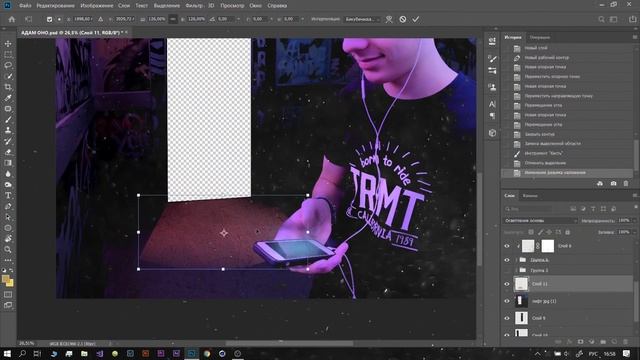Image resolution: width=640 pixels, height=360 pixels.
Task: Select the Rectangular Marquee tool
Action: click(8, 54)
